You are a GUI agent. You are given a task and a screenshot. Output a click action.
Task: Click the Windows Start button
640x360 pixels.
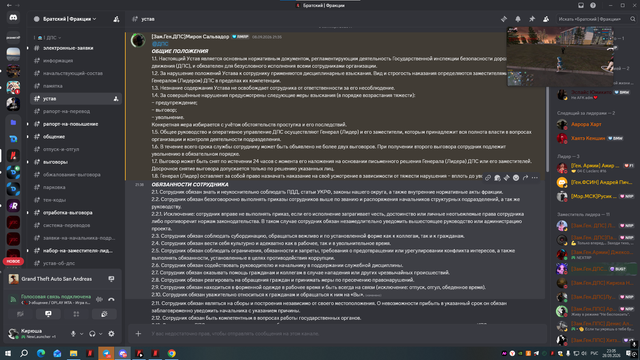8,353
